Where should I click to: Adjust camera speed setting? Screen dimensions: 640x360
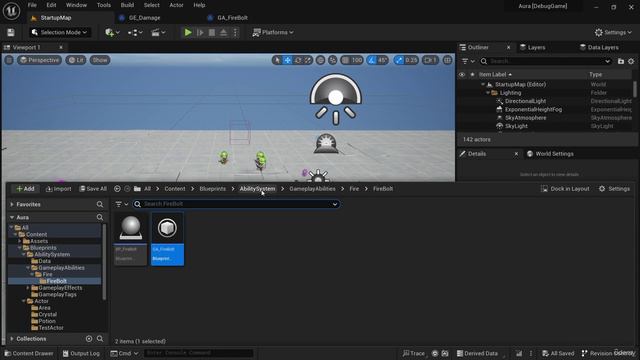pos(430,60)
